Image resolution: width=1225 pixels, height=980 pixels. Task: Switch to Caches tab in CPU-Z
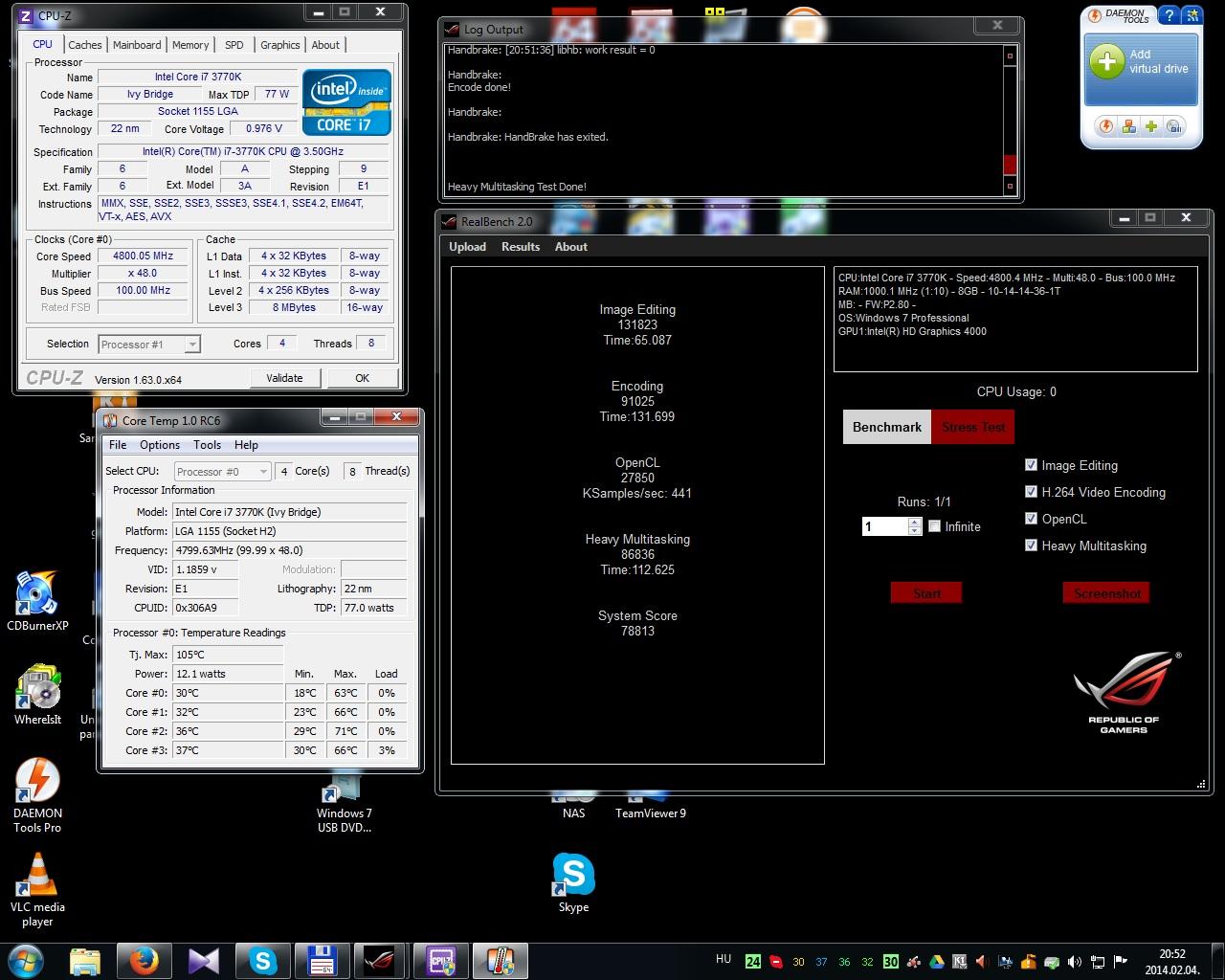tap(84, 45)
